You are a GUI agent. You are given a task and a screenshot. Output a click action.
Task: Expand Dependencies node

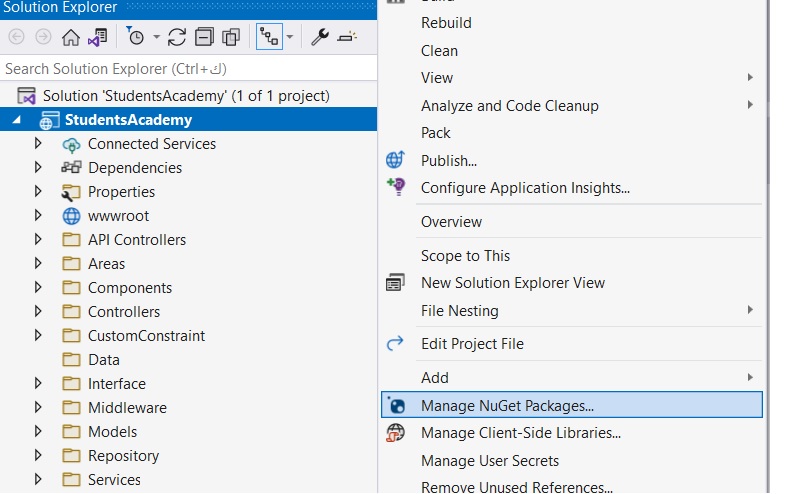(x=38, y=167)
